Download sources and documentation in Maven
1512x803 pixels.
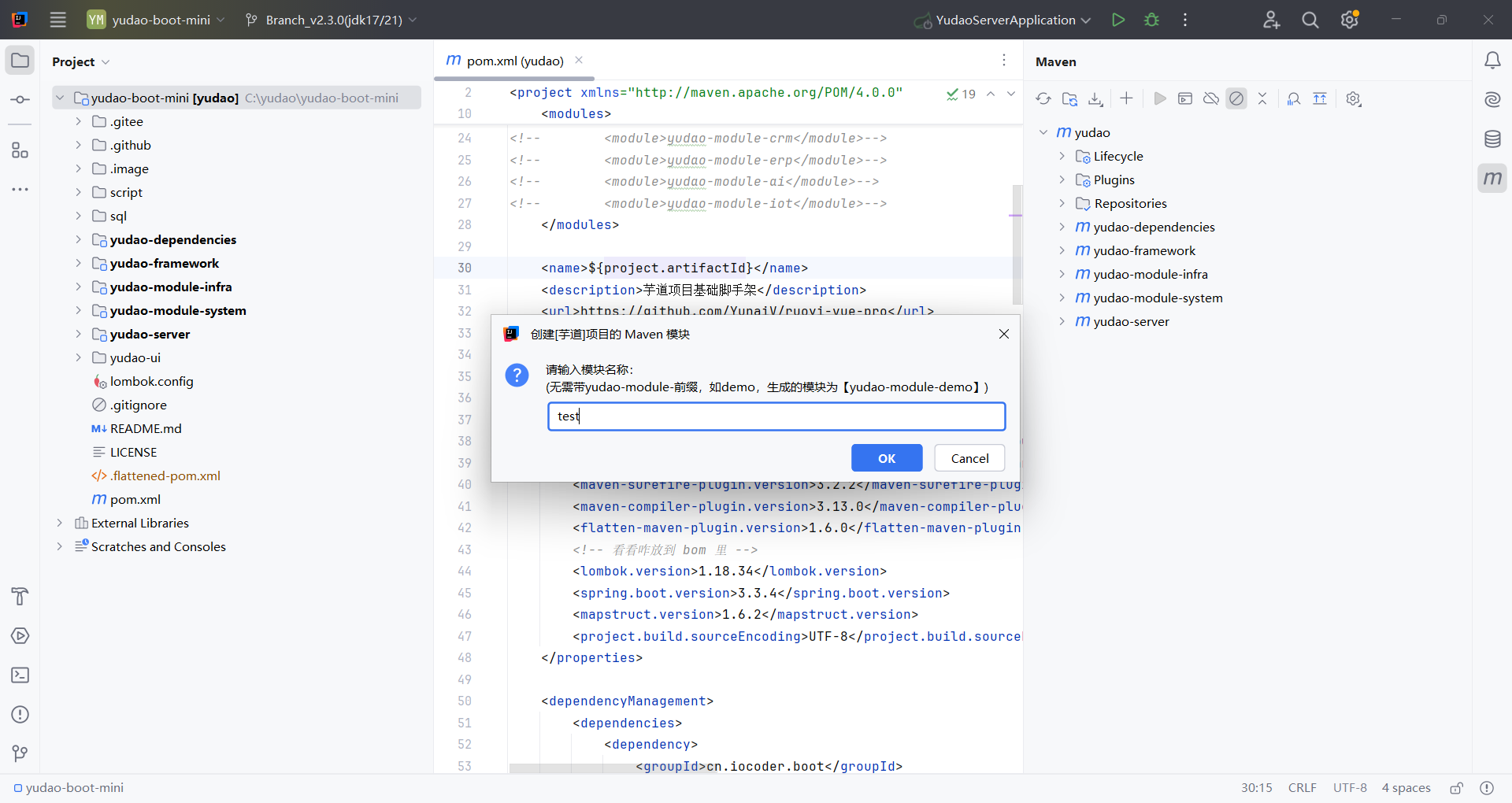coord(1095,98)
